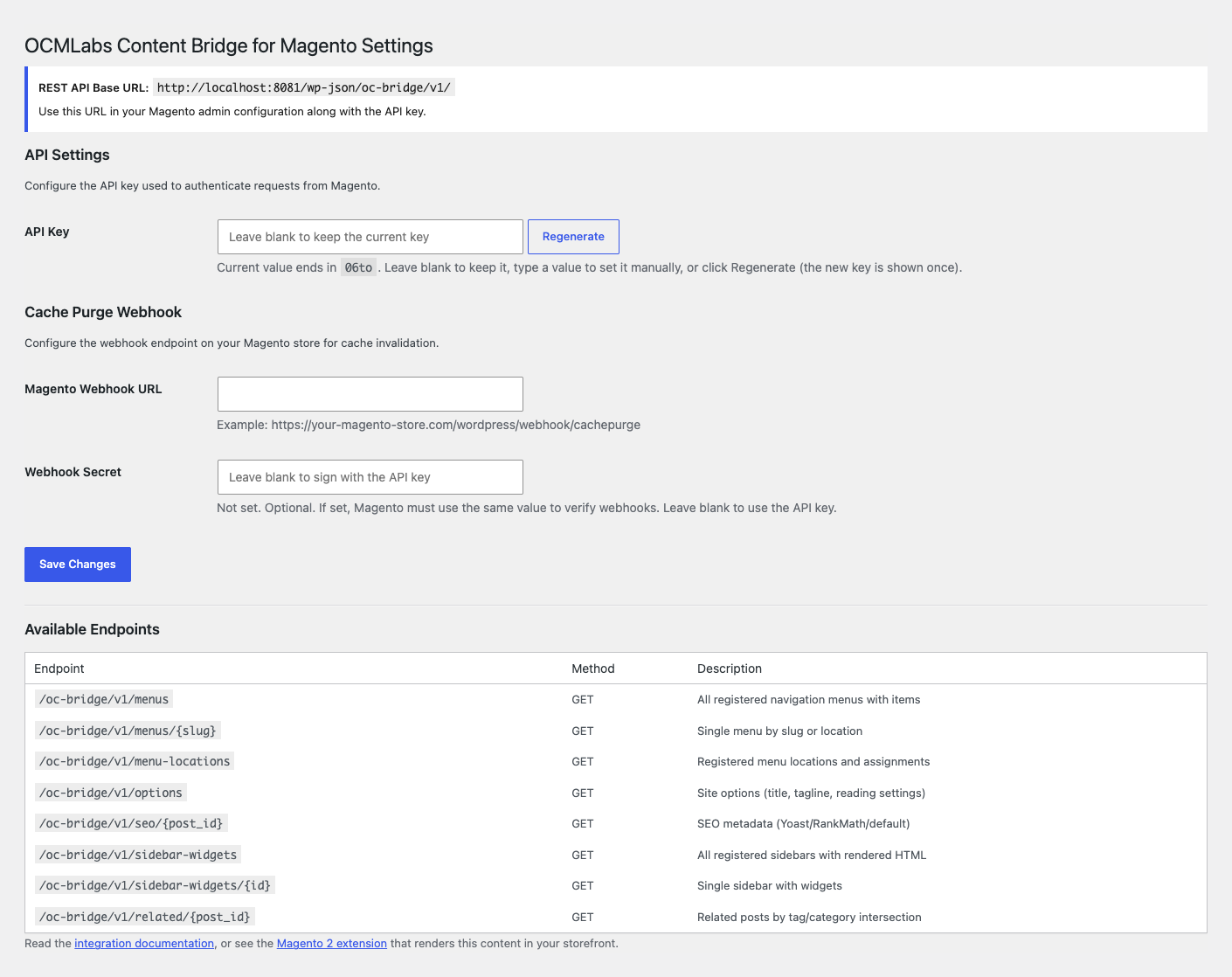Click the 'API Key' field label
The height and width of the screenshot is (977, 1232).
click(x=47, y=232)
